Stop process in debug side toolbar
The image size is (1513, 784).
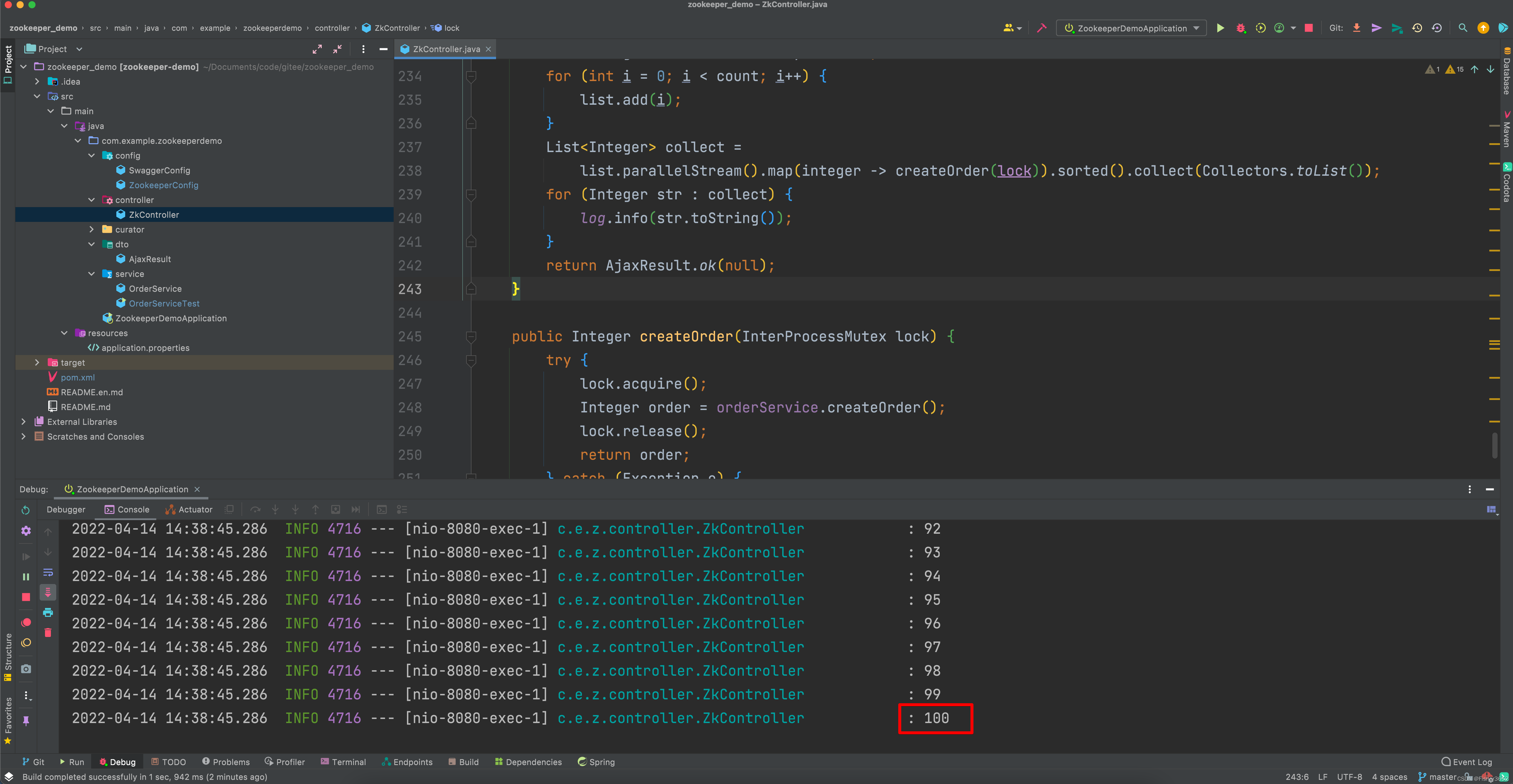coord(26,597)
